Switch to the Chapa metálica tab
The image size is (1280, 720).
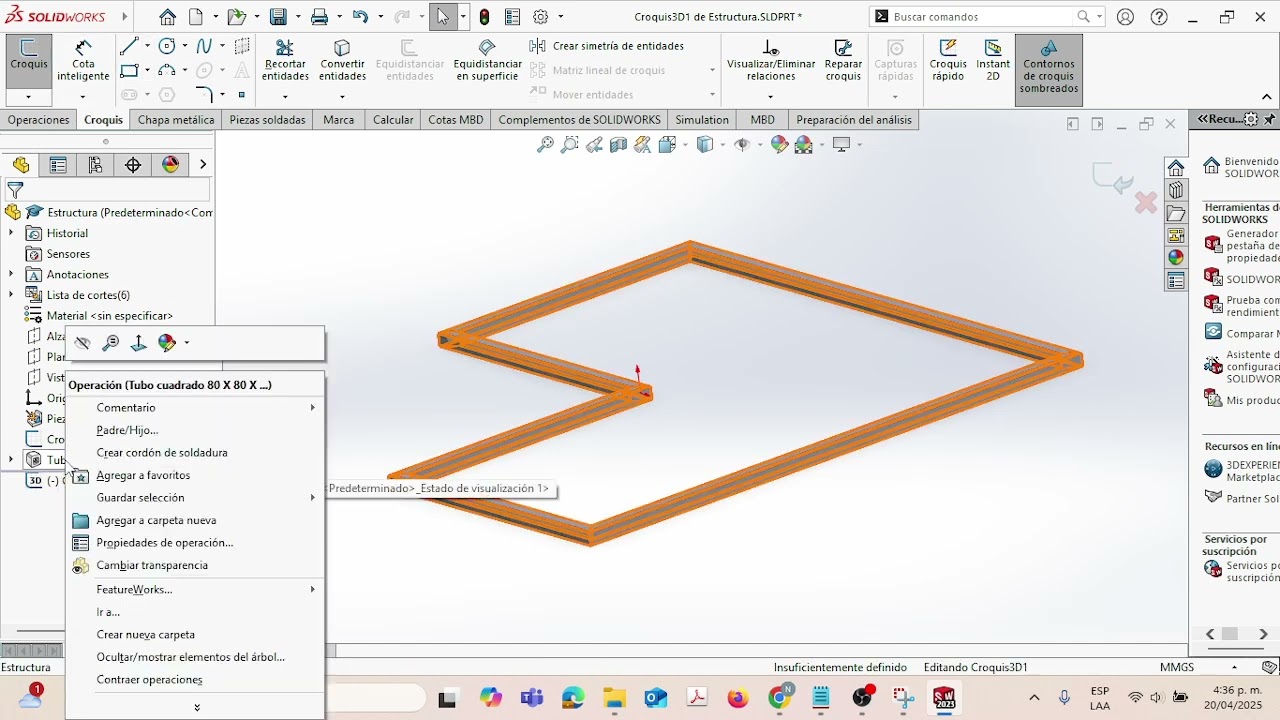point(176,120)
